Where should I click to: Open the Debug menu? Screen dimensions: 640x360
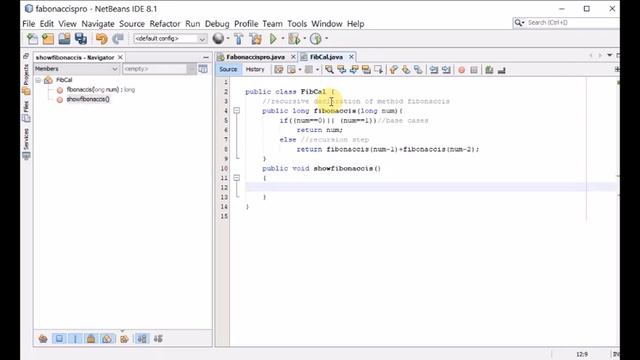point(217,24)
